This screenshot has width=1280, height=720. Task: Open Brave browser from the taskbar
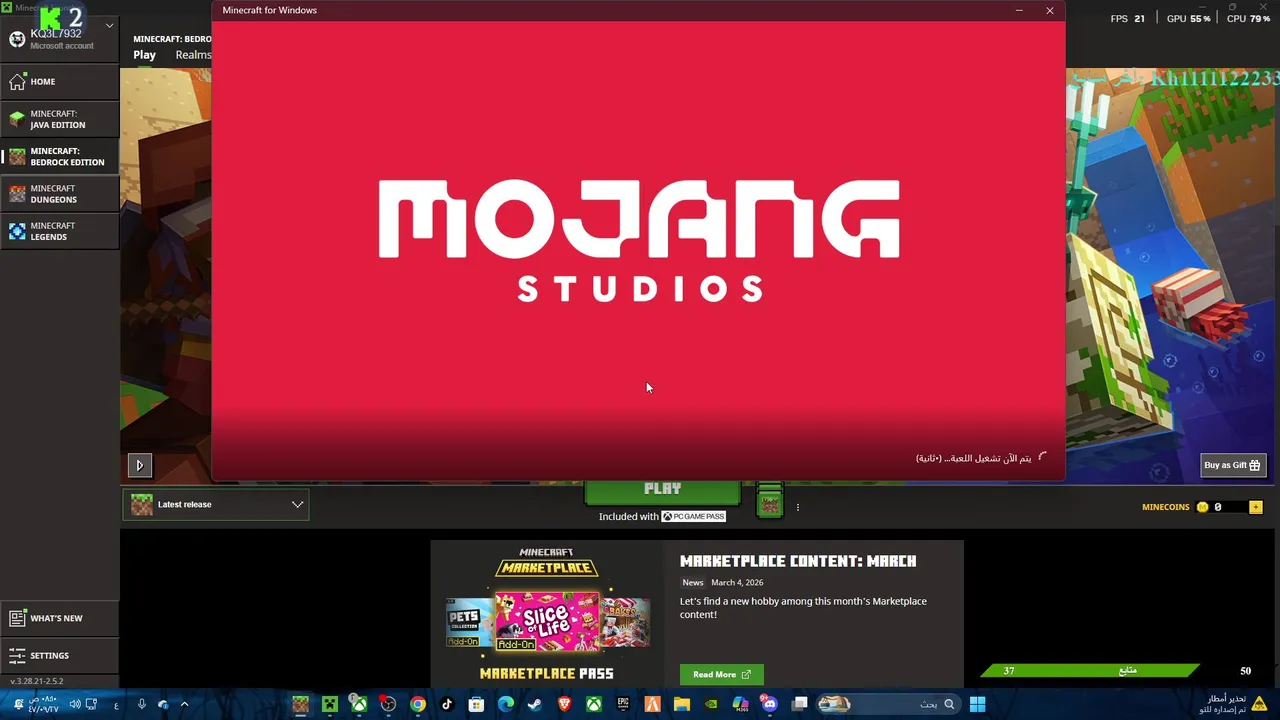pyautogui.click(x=565, y=704)
